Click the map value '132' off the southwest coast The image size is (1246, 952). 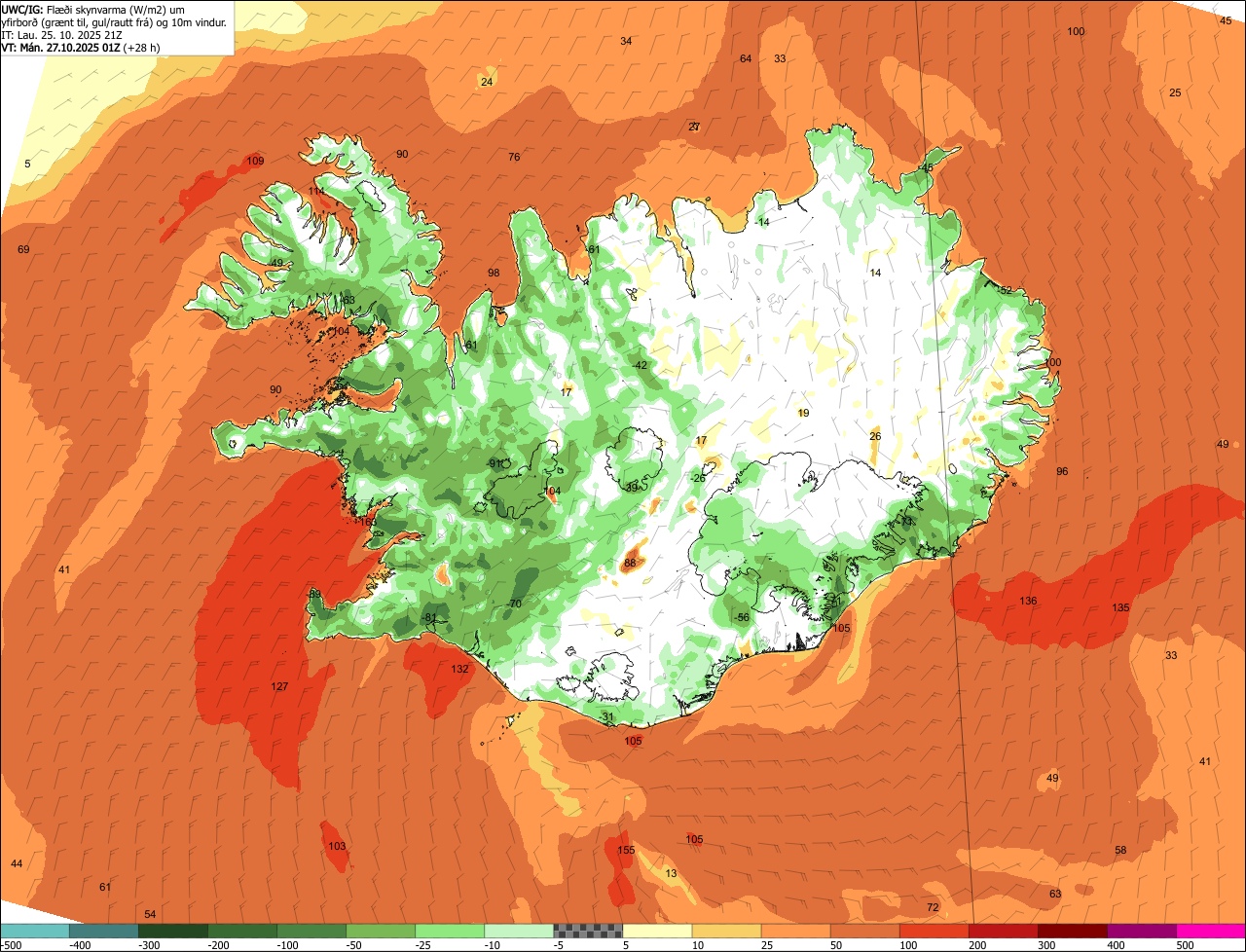[459, 669]
